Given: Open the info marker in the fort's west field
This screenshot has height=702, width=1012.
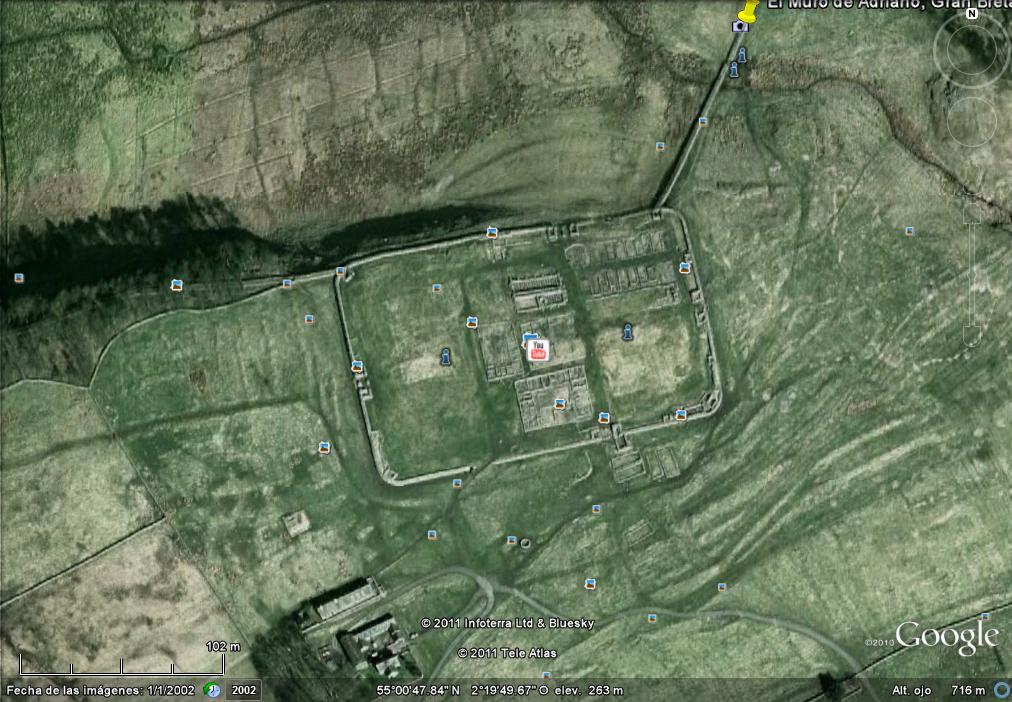Looking at the screenshot, I should tap(446, 355).
